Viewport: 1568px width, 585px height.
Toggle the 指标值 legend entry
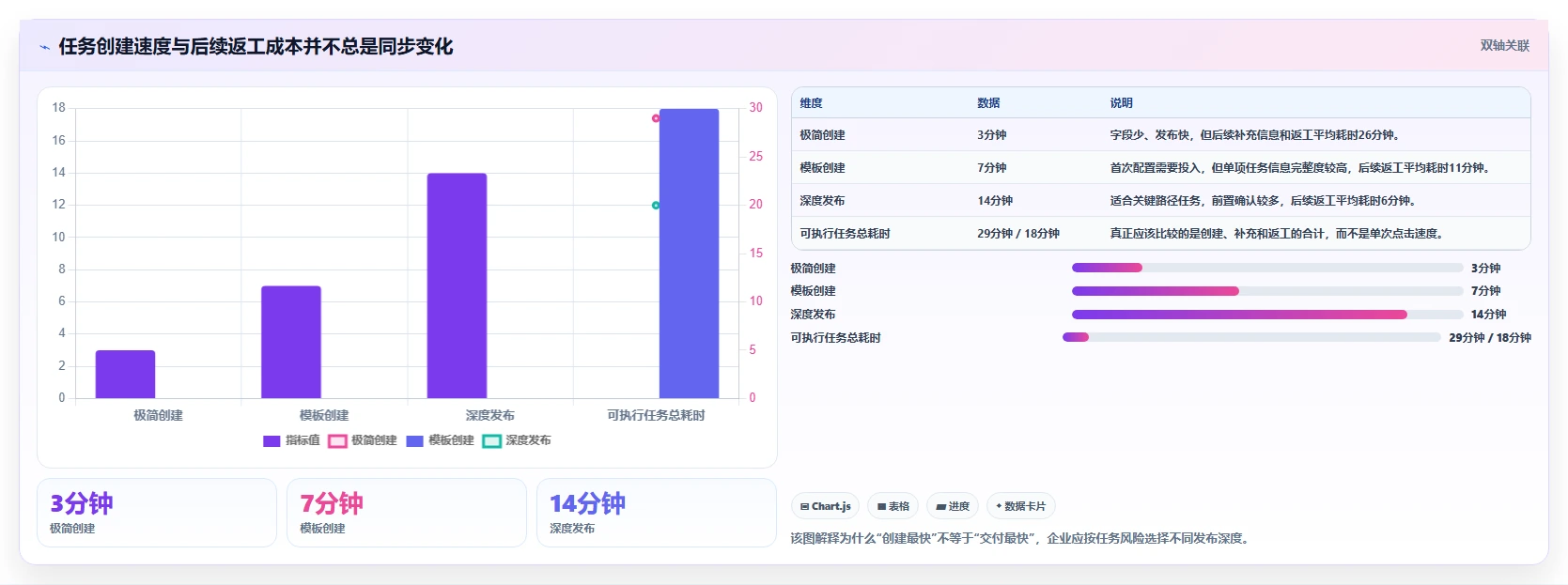click(291, 440)
